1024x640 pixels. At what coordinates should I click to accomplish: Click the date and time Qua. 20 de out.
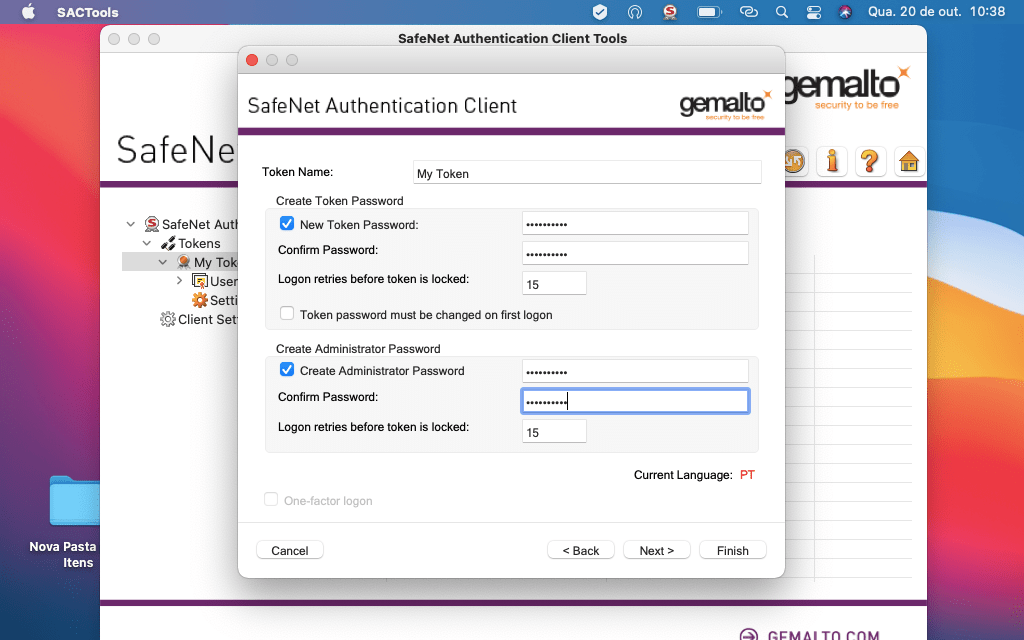[x=936, y=12]
